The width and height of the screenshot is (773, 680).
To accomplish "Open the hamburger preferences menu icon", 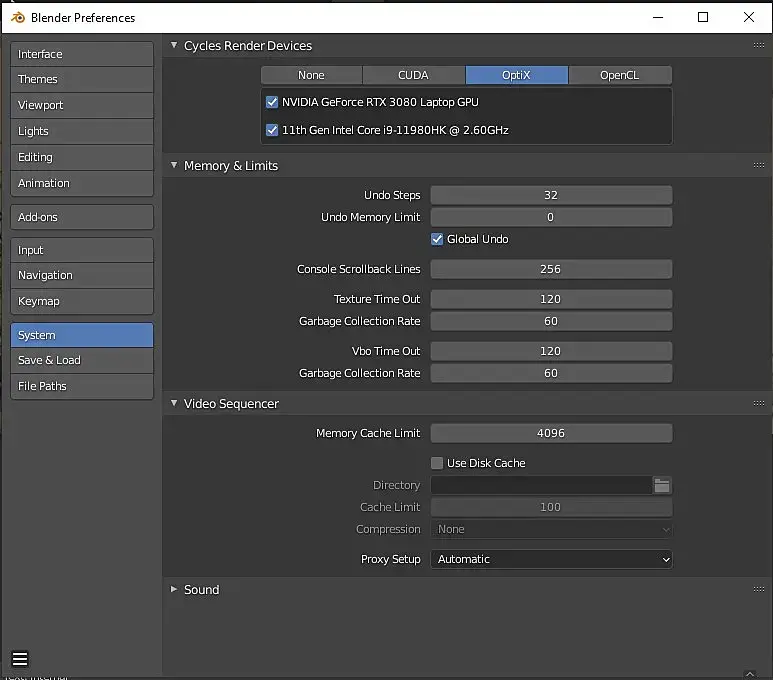I will pyautogui.click(x=20, y=659).
